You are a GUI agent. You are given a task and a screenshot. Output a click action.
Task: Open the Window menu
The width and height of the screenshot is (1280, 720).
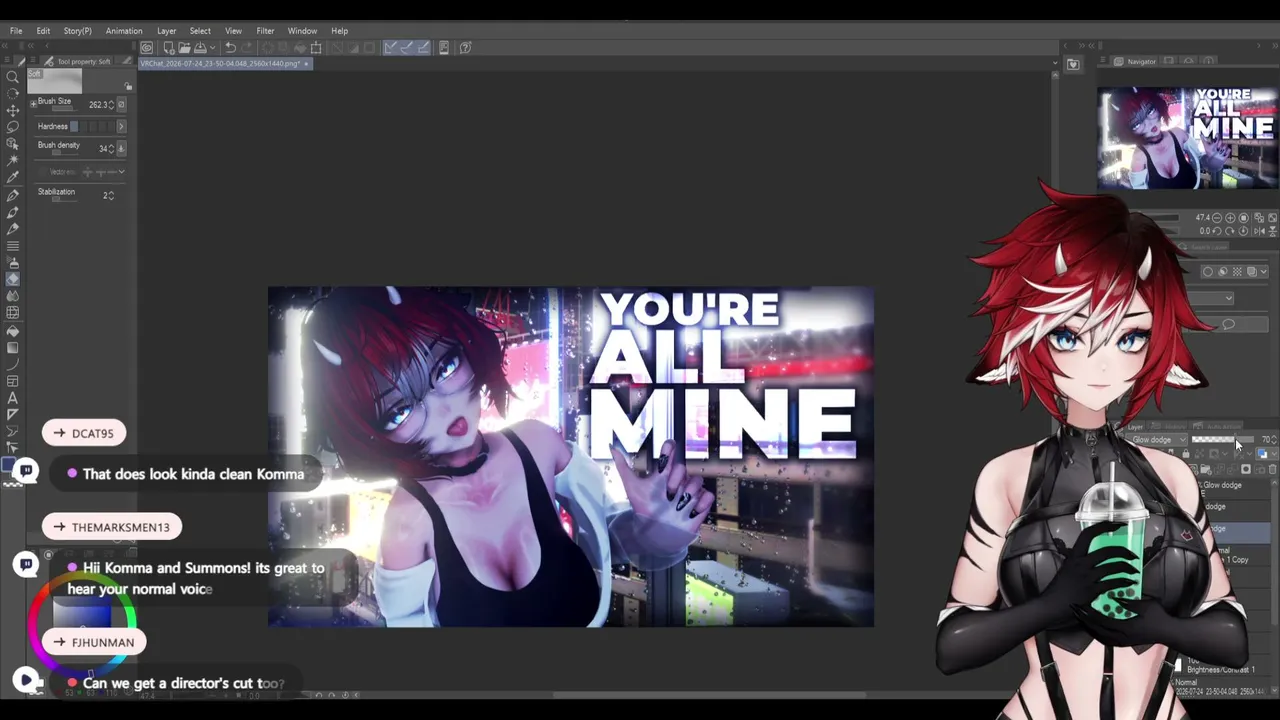pyautogui.click(x=302, y=31)
